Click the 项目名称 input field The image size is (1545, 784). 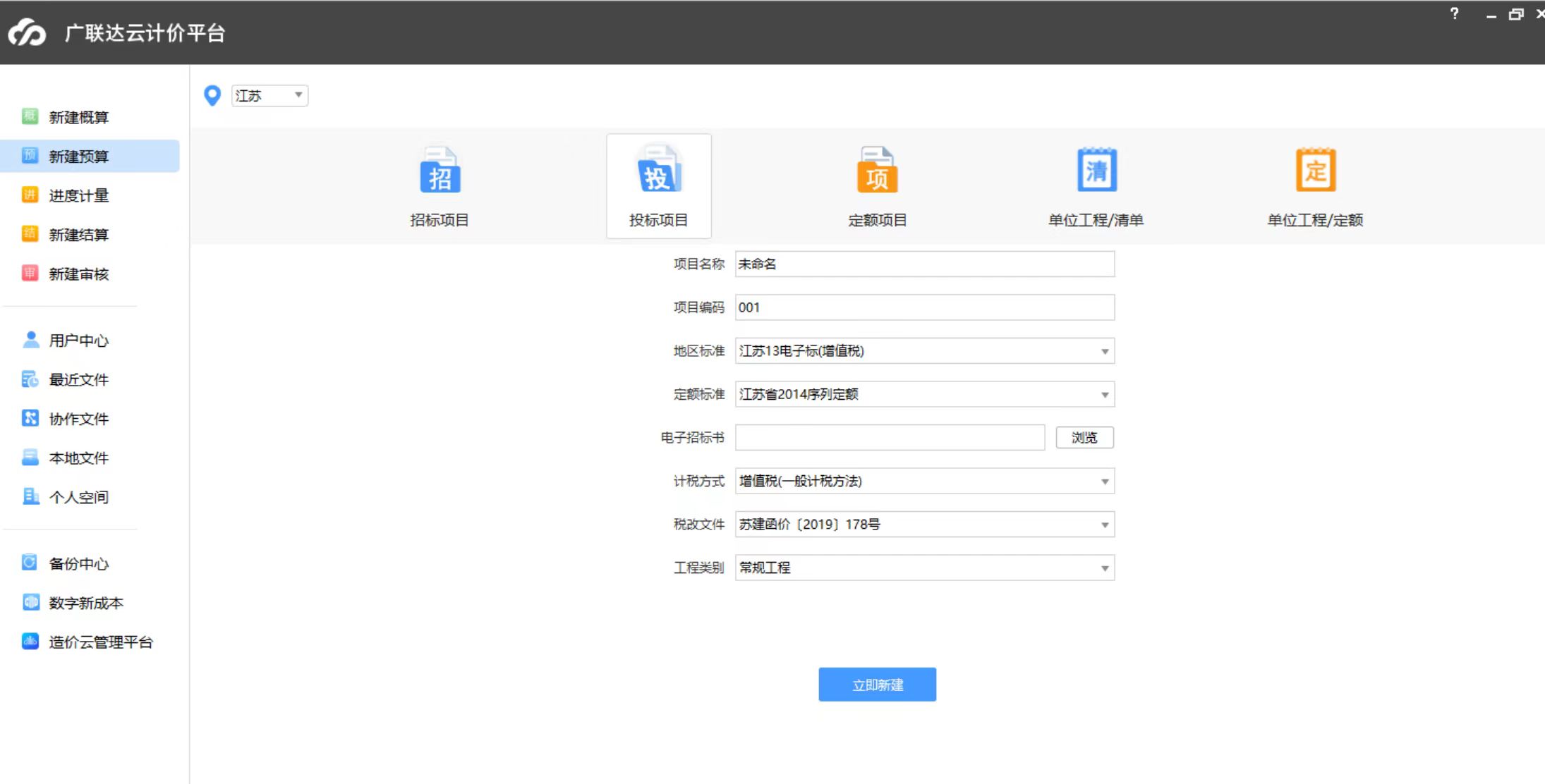point(924,264)
